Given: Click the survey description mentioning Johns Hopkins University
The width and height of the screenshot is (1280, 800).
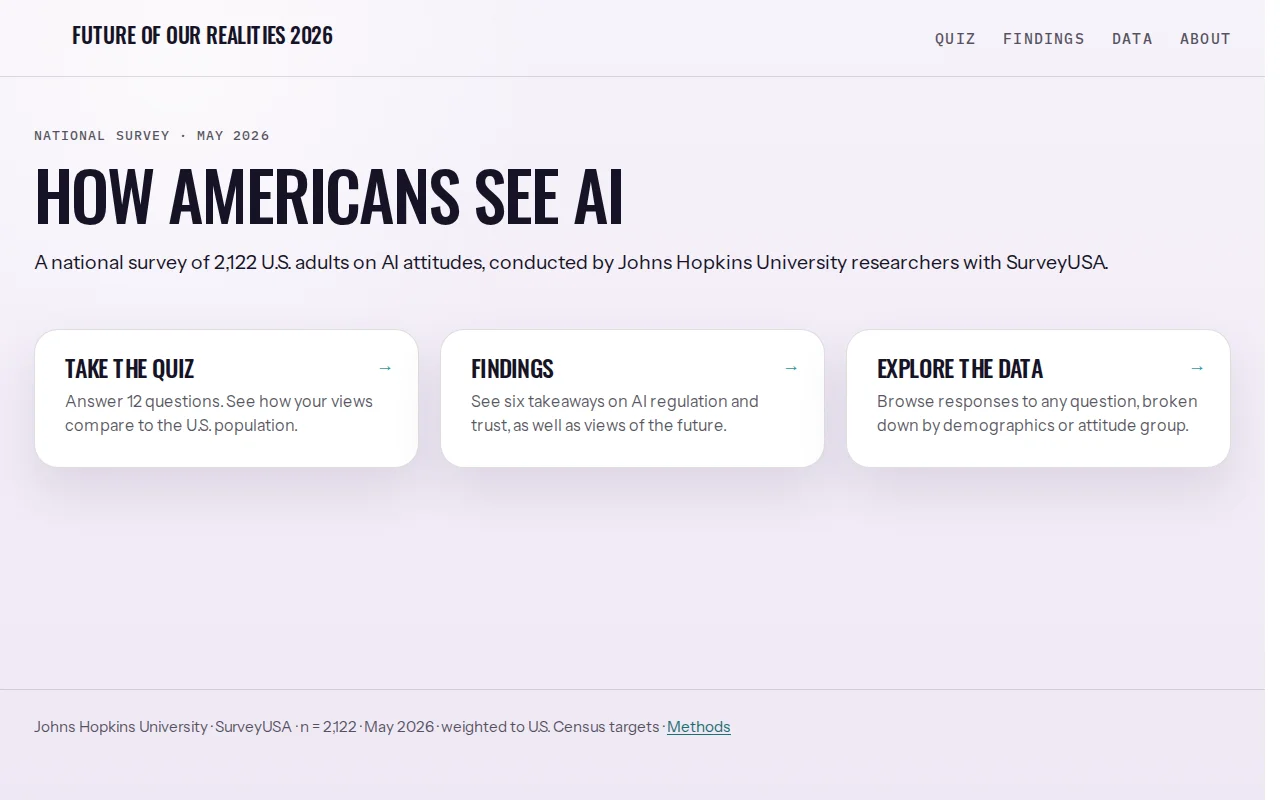Looking at the screenshot, I should [571, 263].
